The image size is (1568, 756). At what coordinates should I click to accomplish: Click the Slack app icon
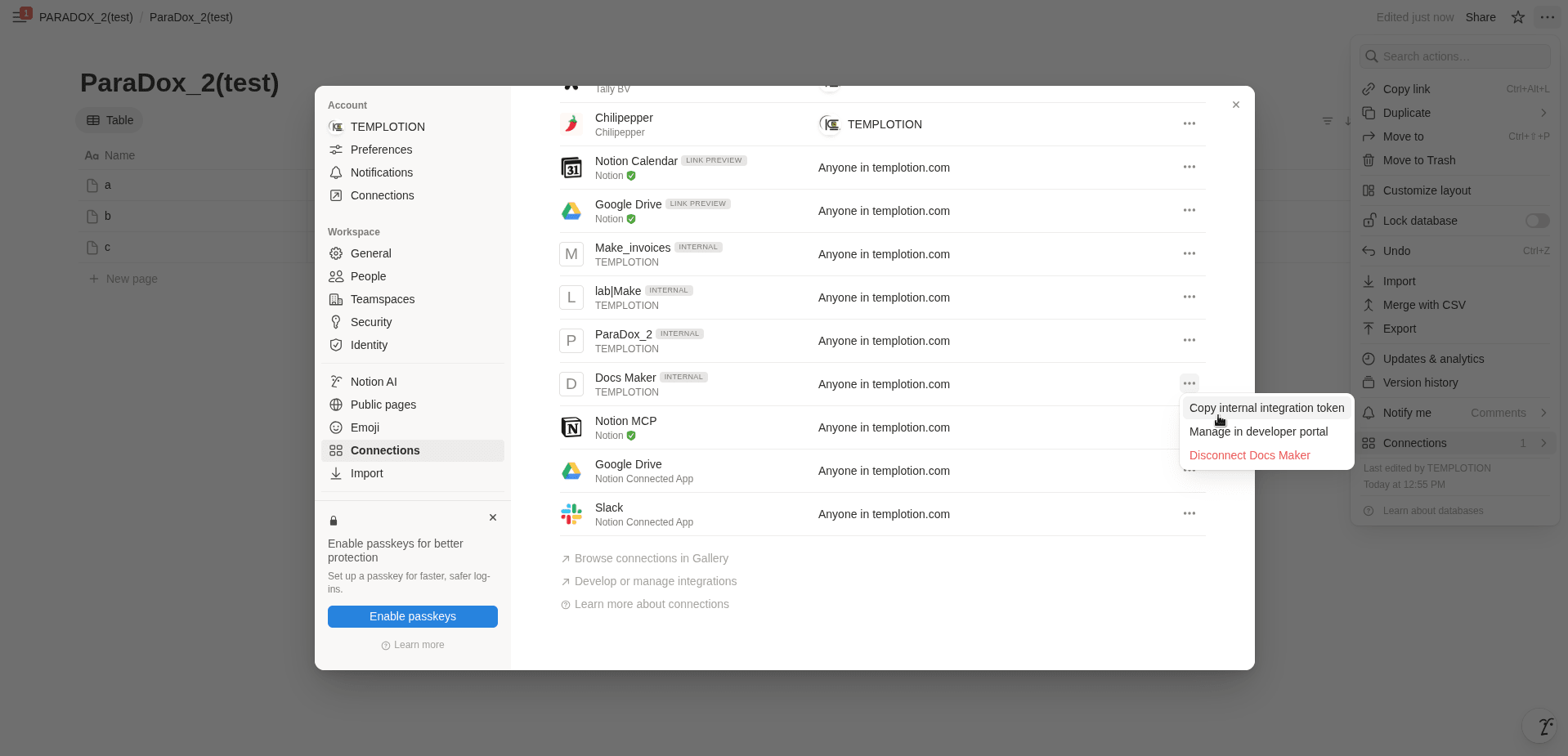(571, 514)
